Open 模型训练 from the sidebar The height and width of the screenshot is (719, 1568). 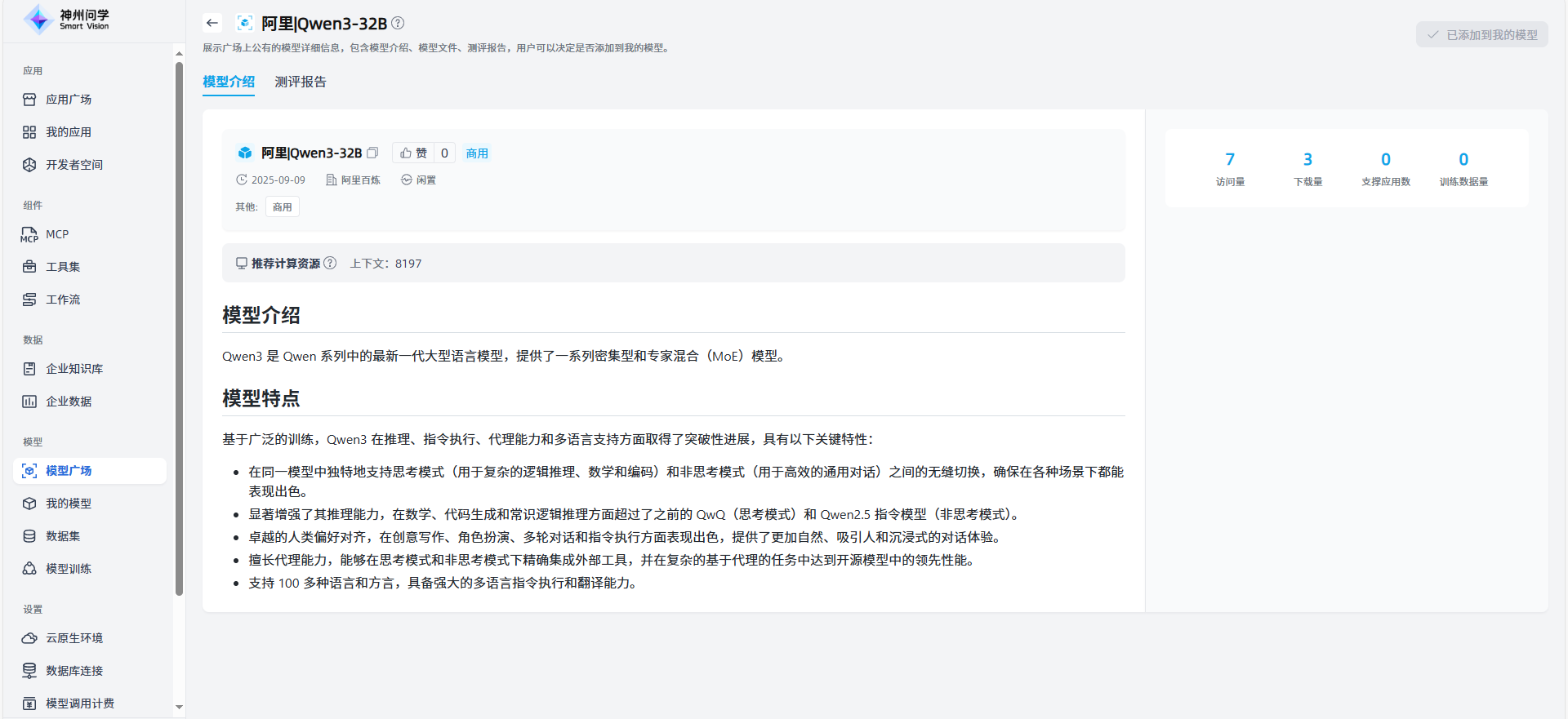(69, 569)
